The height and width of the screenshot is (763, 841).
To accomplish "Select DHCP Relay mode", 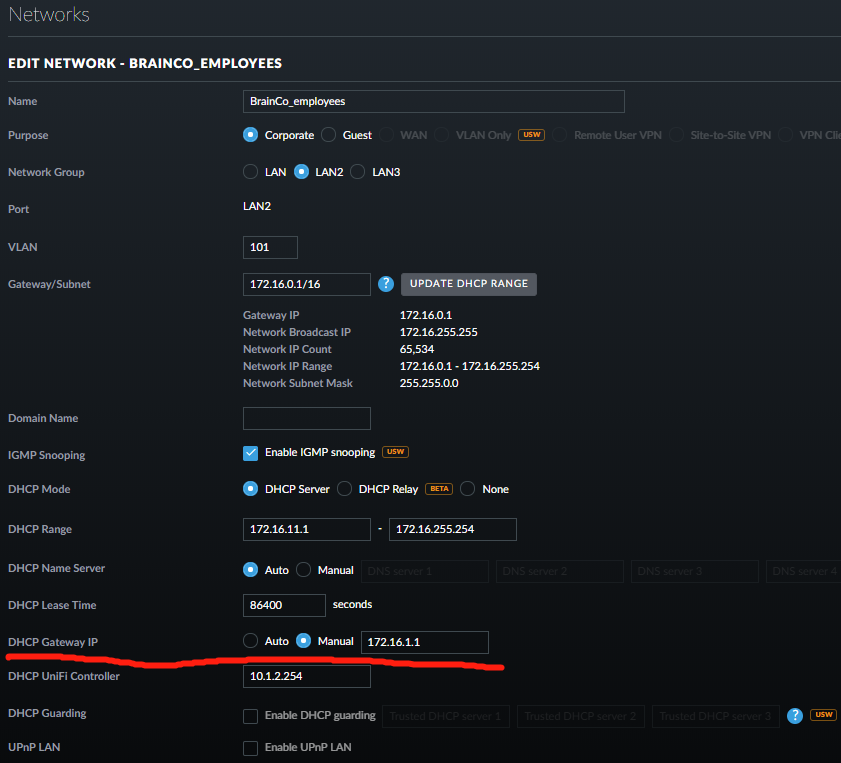I will coord(344,489).
